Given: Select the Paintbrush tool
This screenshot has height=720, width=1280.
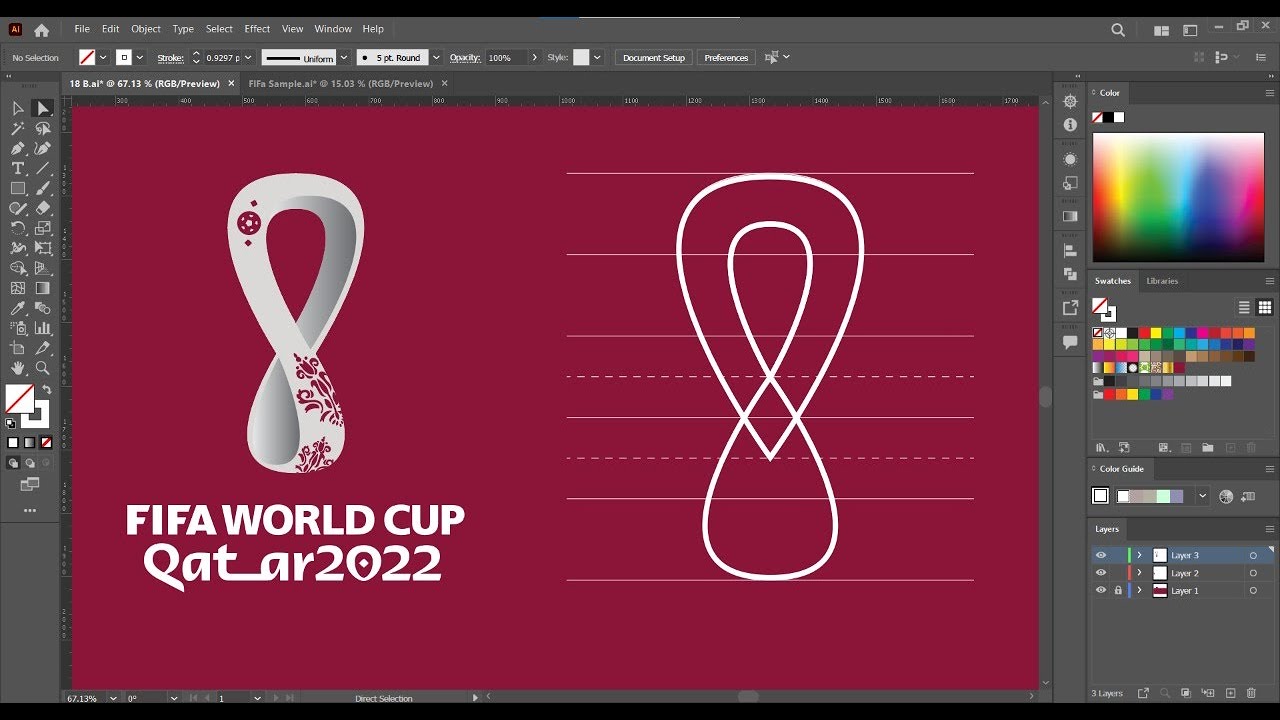Looking at the screenshot, I should point(42,188).
